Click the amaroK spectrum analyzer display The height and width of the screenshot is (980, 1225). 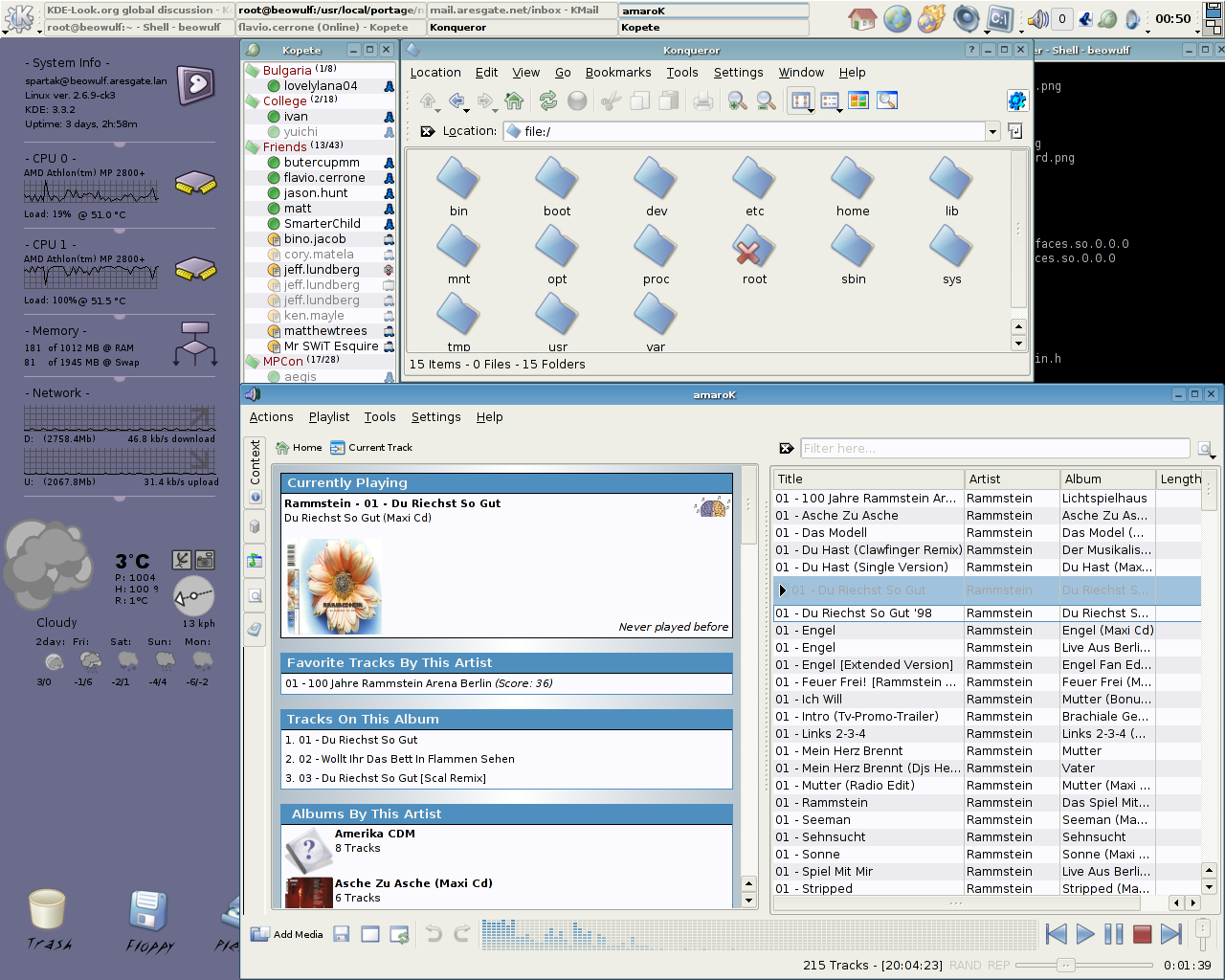coord(760,934)
